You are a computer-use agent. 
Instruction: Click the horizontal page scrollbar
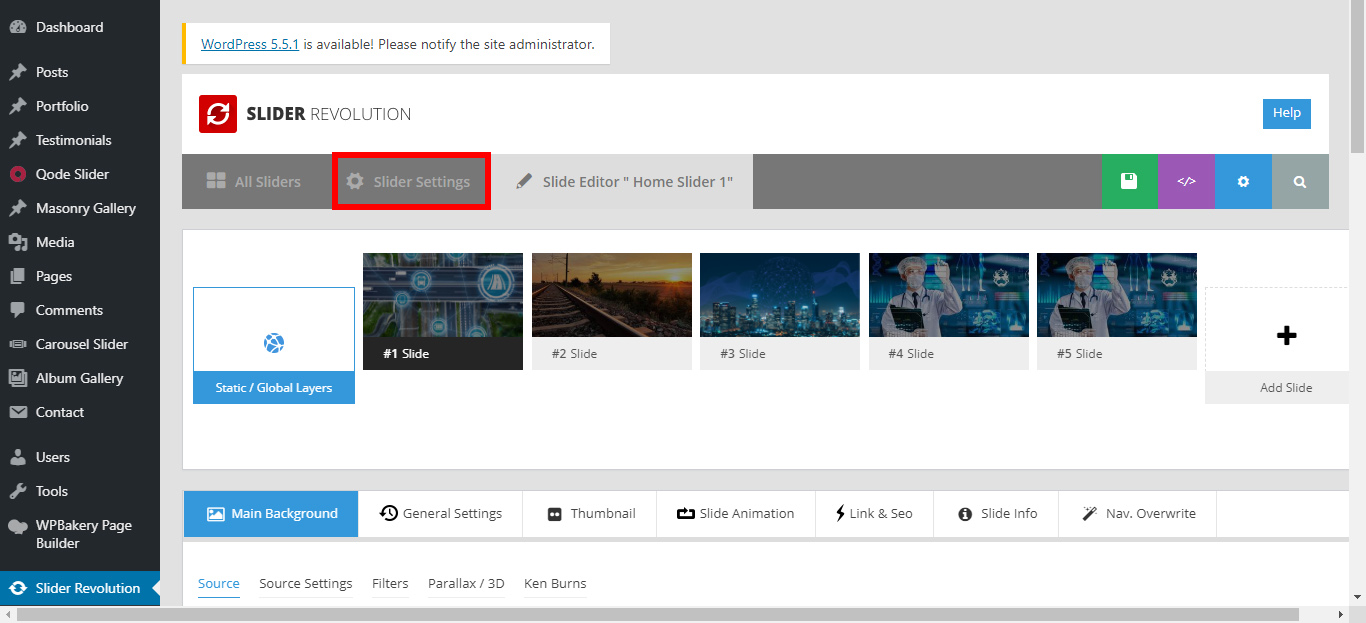(657, 614)
